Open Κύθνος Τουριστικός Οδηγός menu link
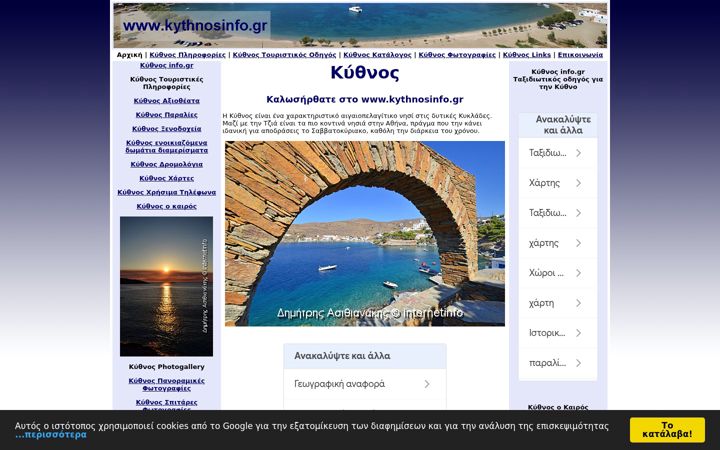The width and height of the screenshot is (720, 450). pos(284,55)
